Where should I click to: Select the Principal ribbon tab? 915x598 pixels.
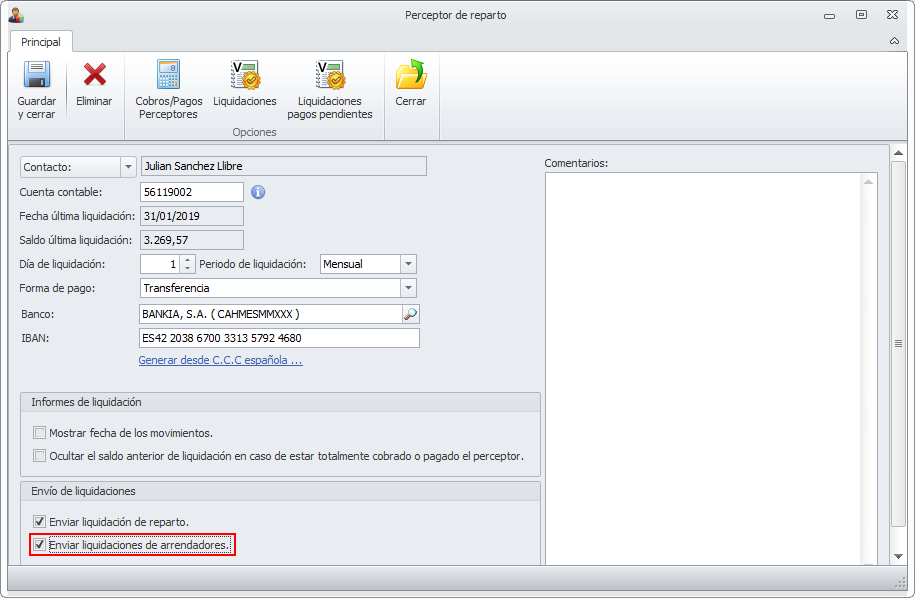click(x=41, y=42)
